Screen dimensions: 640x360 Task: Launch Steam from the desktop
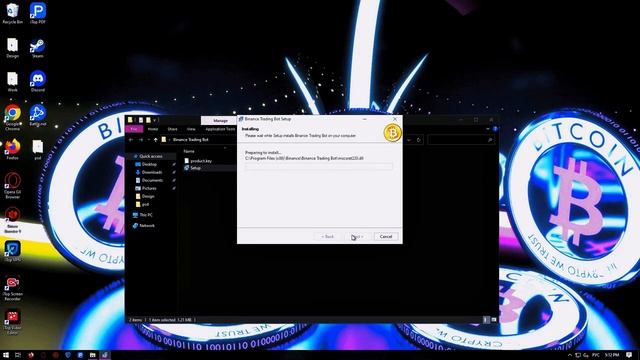[38, 47]
